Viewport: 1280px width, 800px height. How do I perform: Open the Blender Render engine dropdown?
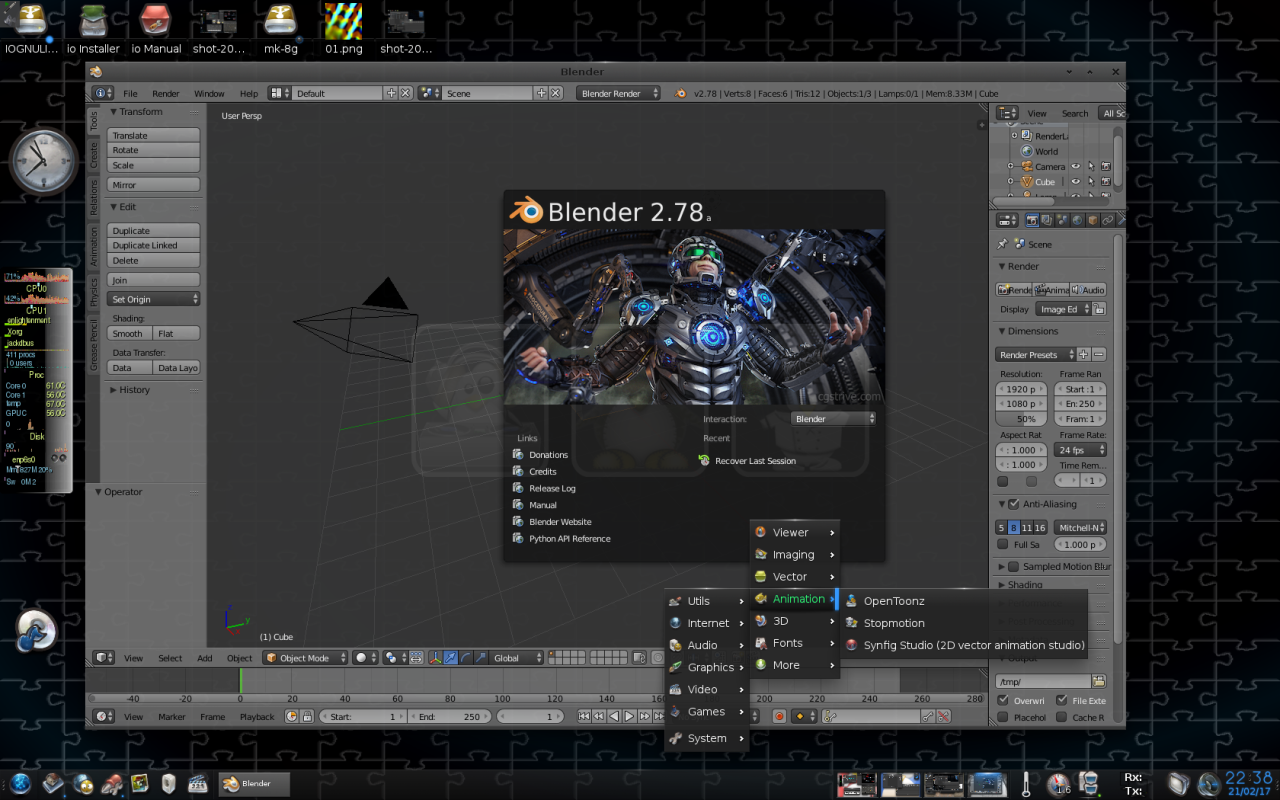point(618,93)
